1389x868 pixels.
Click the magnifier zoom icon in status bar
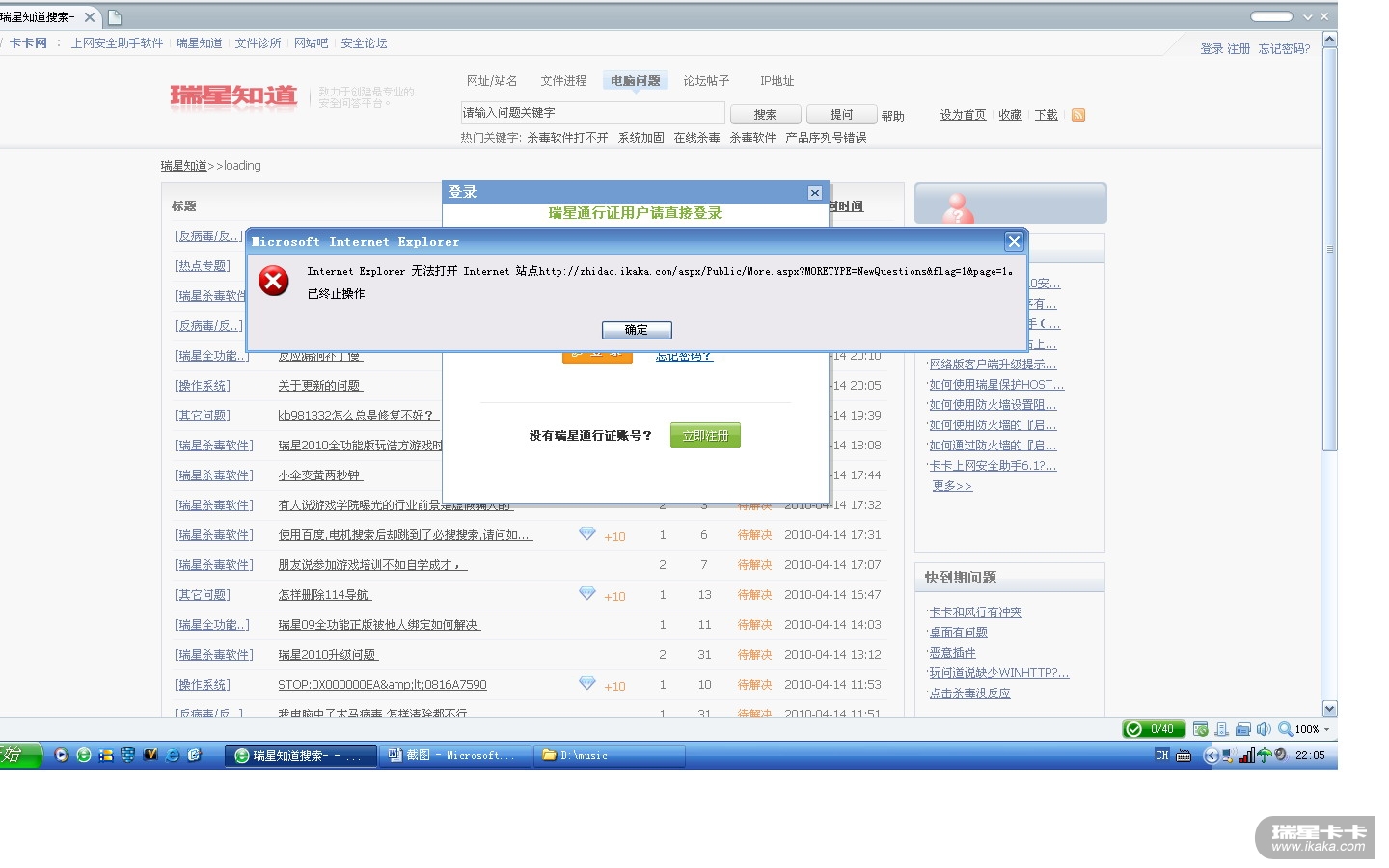(1285, 729)
